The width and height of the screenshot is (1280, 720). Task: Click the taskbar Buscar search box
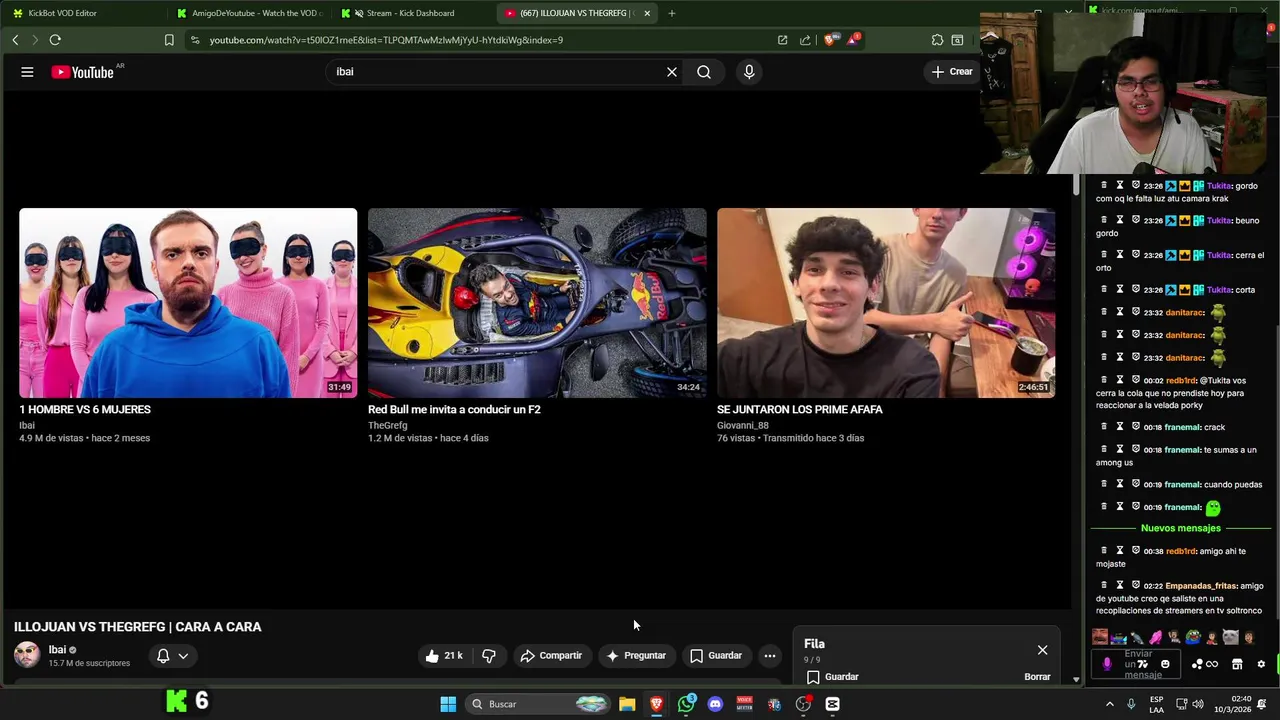tap(540, 704)
